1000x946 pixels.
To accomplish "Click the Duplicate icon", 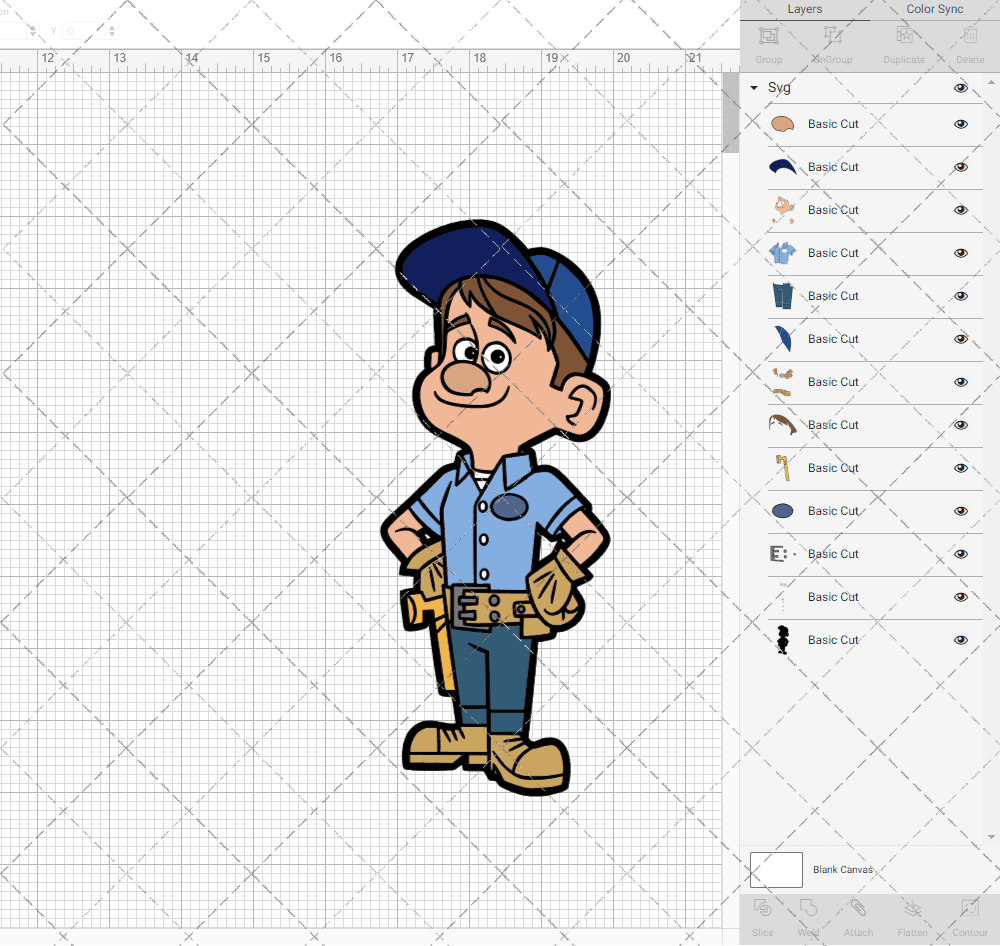I will (x=904, y=35).
